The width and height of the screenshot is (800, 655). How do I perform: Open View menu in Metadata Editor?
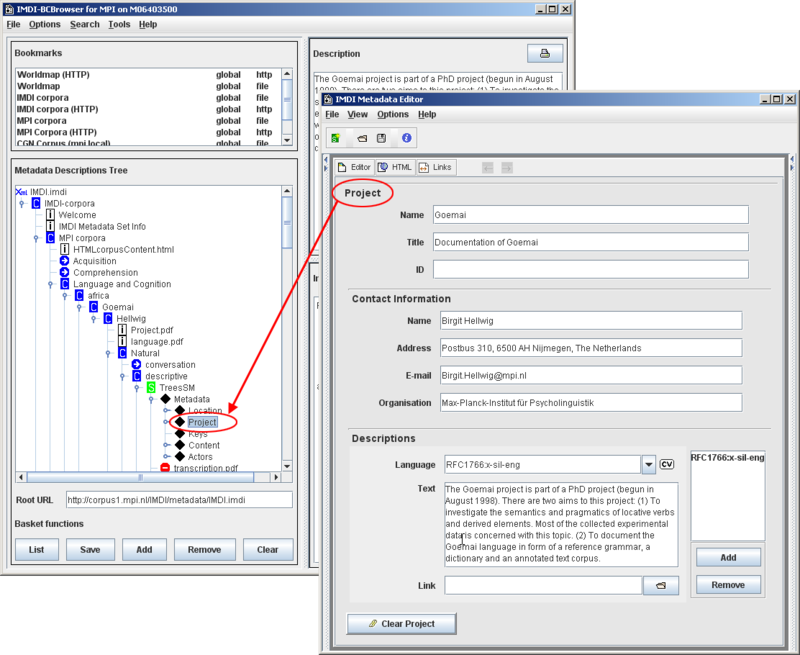(357, 115)
